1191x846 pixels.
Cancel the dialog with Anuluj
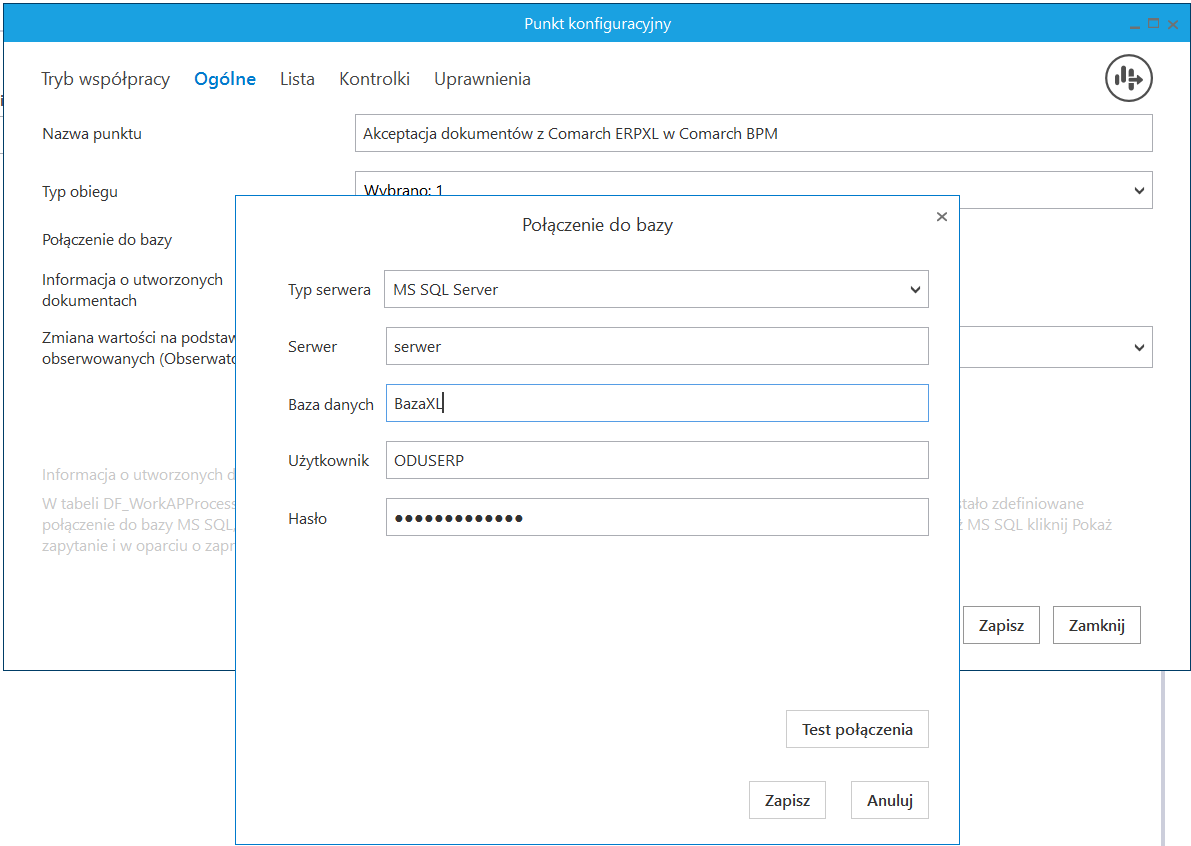coord(889,800)
